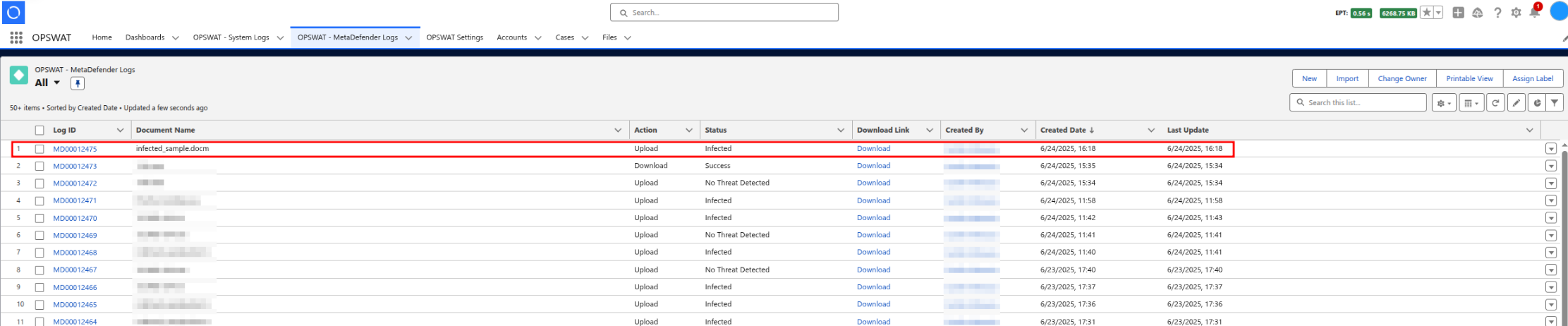The width and height of the screenshot is (1568, 326).
Task: Open row actions for MD00012471
Action: [1550, 200]
